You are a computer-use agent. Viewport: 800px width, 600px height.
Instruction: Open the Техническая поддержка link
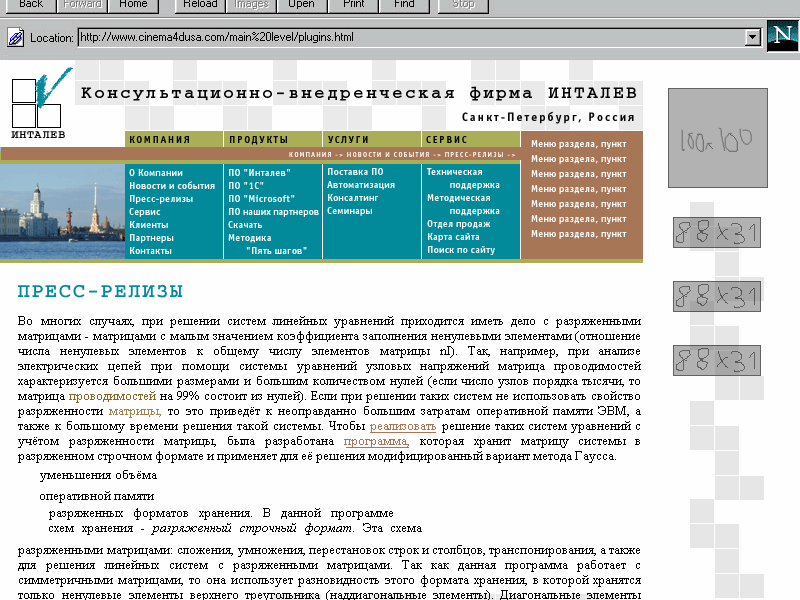(x=463, y=179)
